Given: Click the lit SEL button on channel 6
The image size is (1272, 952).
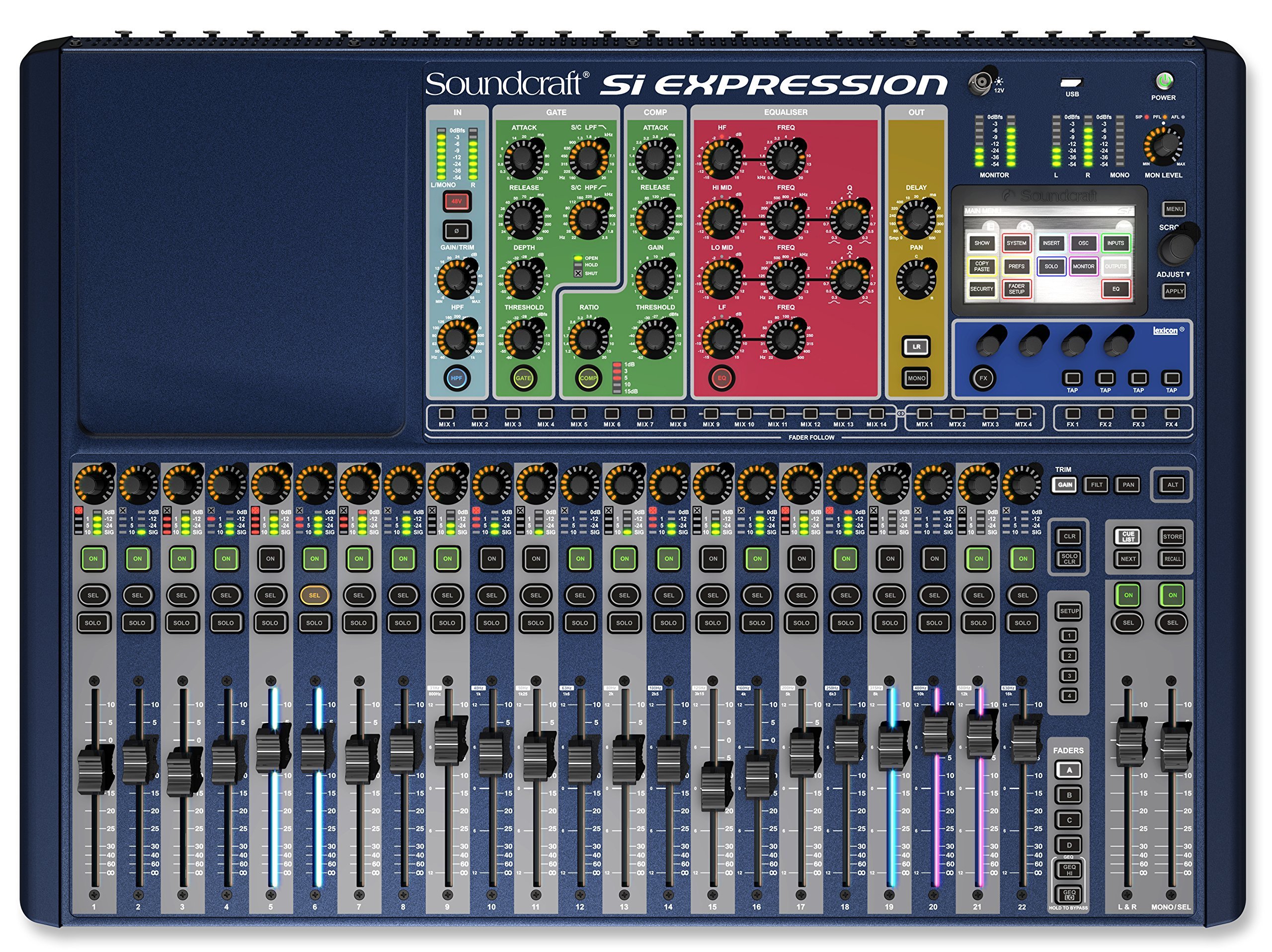Looking at the screenshot, I should 315,595.
